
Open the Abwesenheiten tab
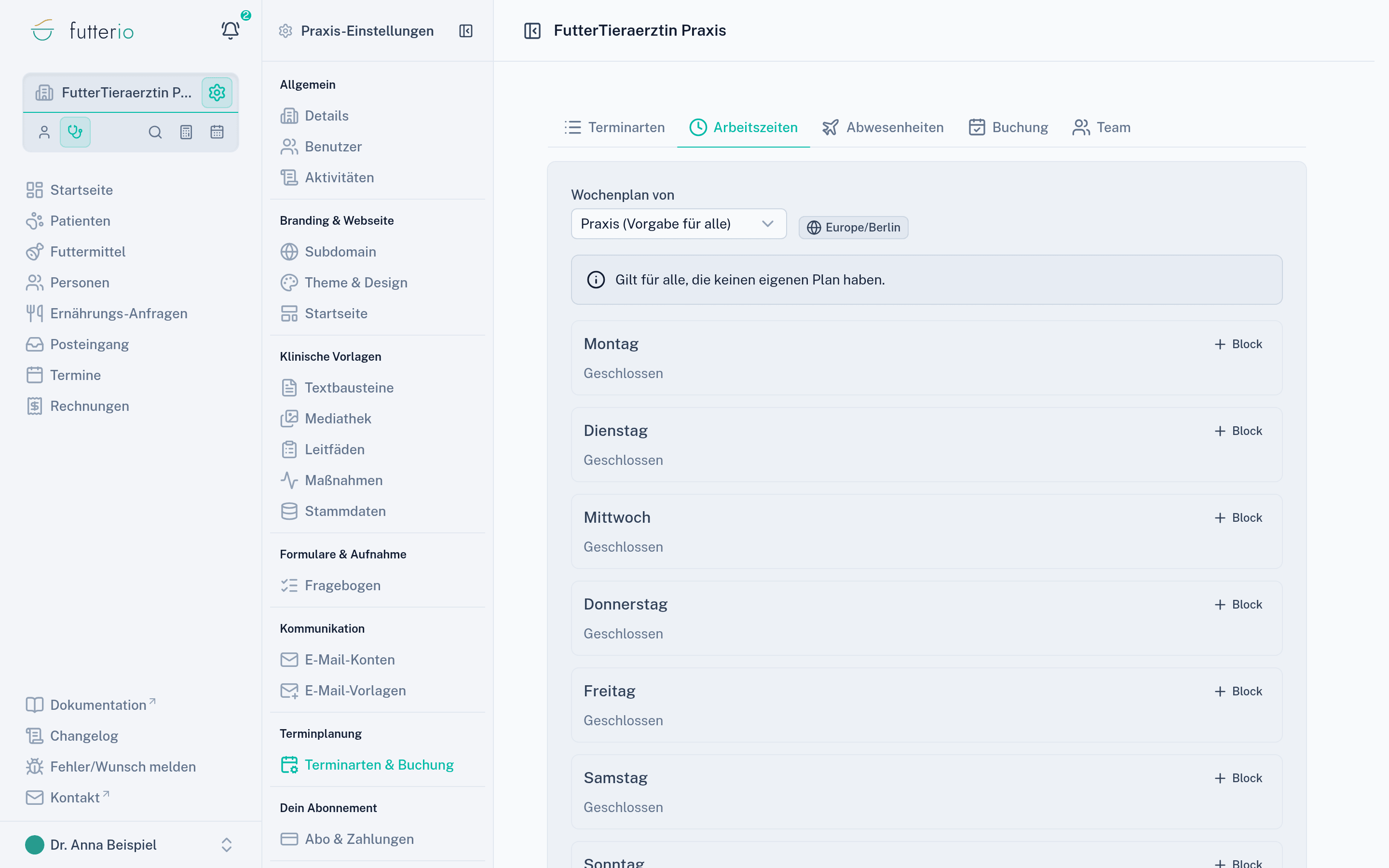(883, 127)
